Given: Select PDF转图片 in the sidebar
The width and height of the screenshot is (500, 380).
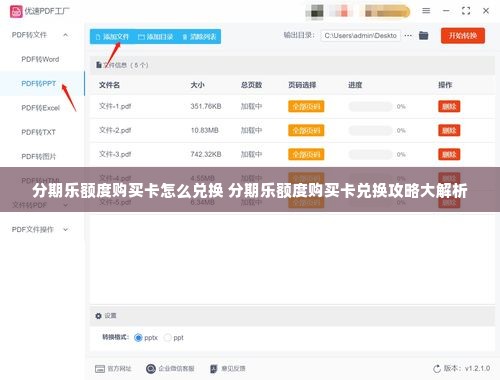Looking at the screenshot, I should 39,156.
